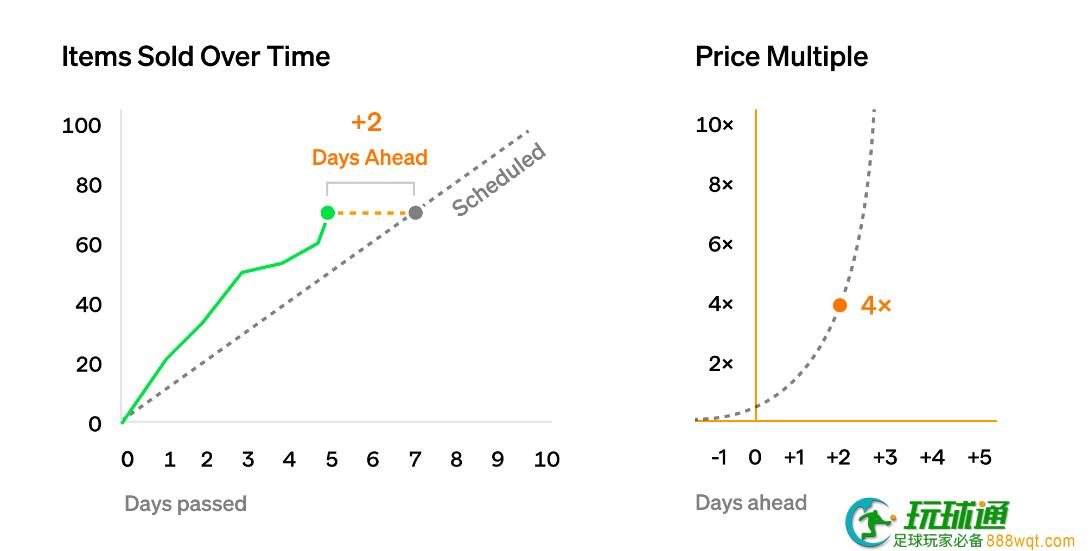This screenshot has width=1092, height=551.
Task: Click the green current-sales data point
Action: [327, 212]
